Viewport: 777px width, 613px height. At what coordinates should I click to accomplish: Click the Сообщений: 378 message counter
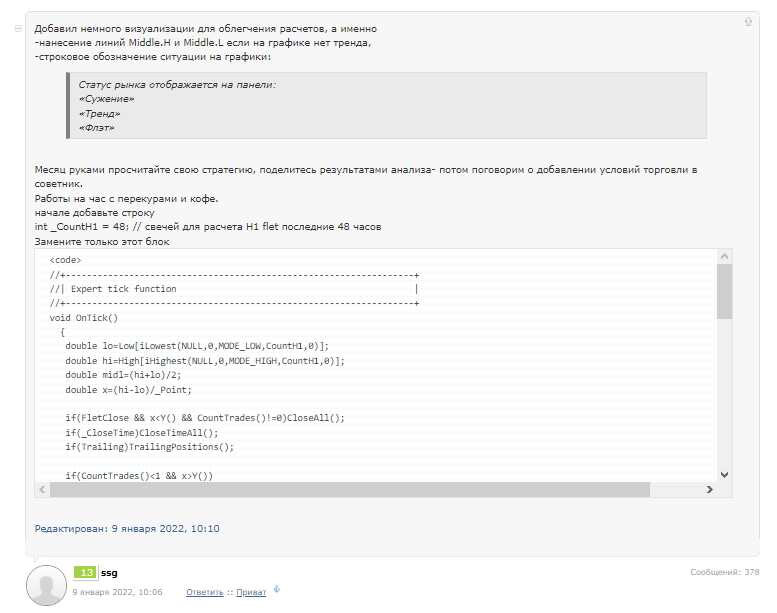pyautogui.click(x=724, y=572)
